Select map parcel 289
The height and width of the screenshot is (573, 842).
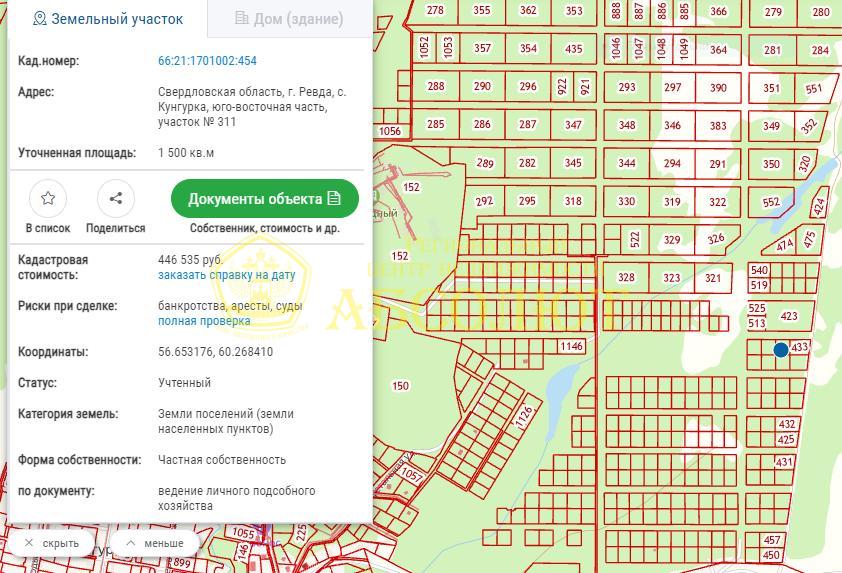pos(485,163)
